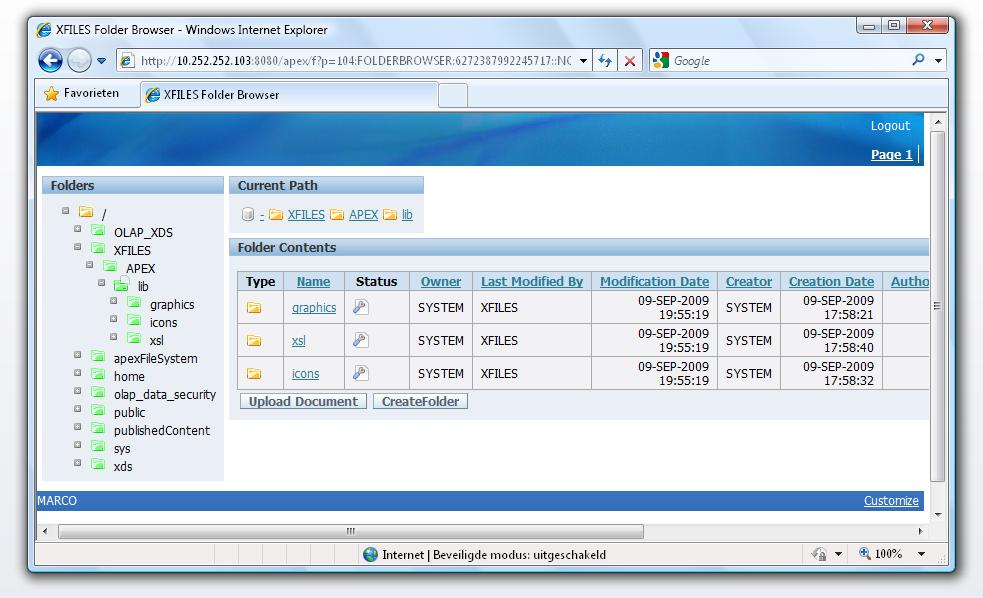
Task: Click the browser back arrow button
Action: tap(51, 61)
